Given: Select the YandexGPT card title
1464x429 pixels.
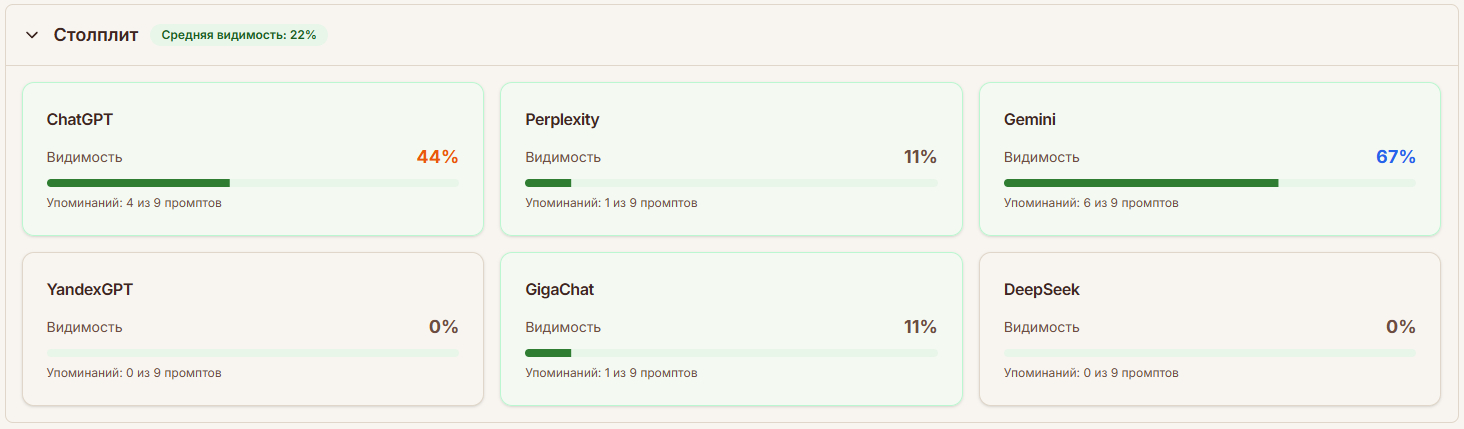Looking at the screenshot, I should [x=90, y=290].
